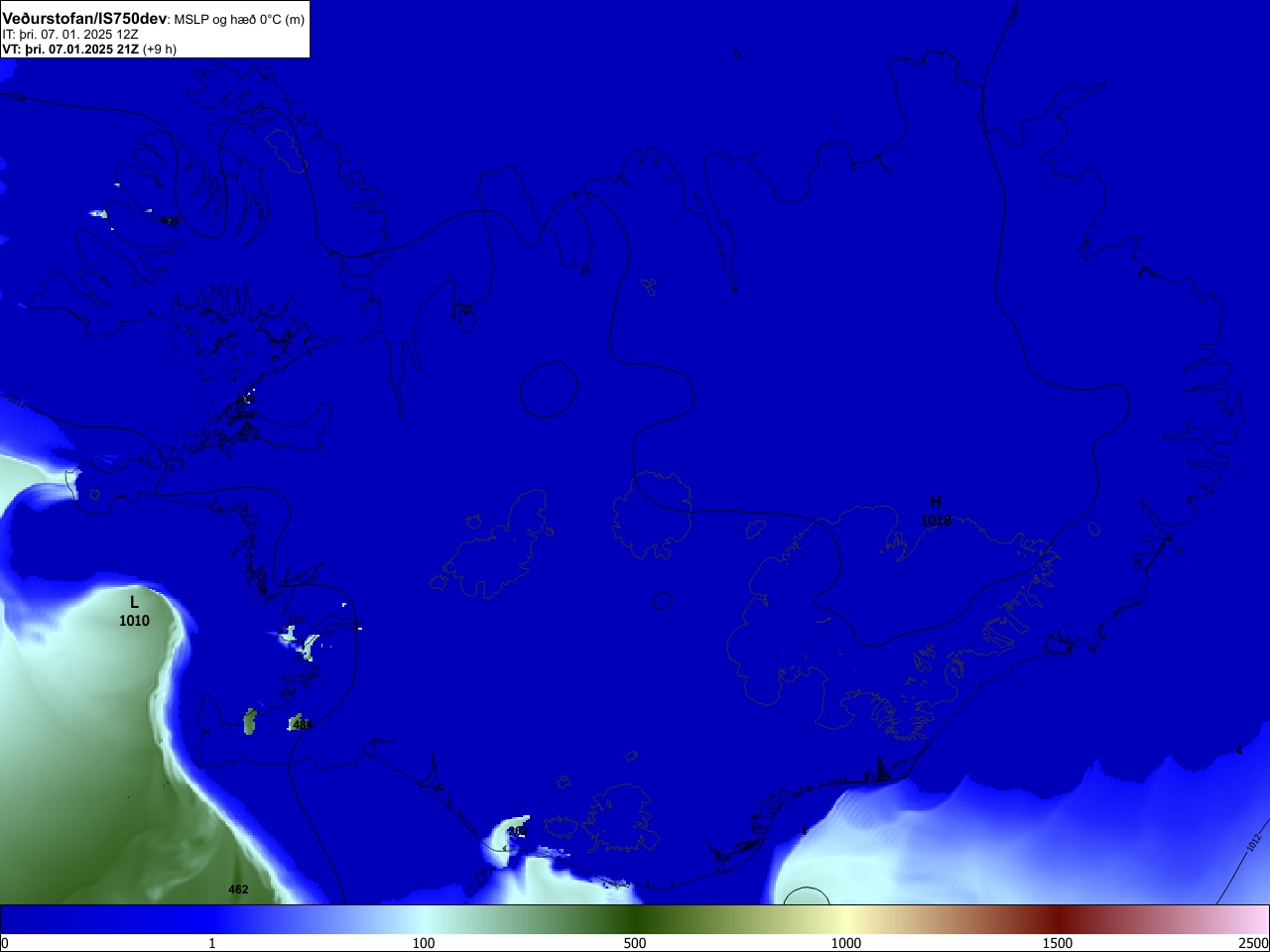Click the color scale label 0
Image resolution: width=1270 pixels, height=952 pixels.
click(x=5, y=943)
